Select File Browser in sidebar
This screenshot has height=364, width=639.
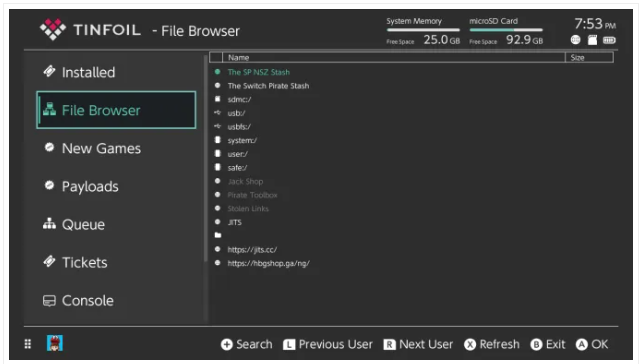116,110
